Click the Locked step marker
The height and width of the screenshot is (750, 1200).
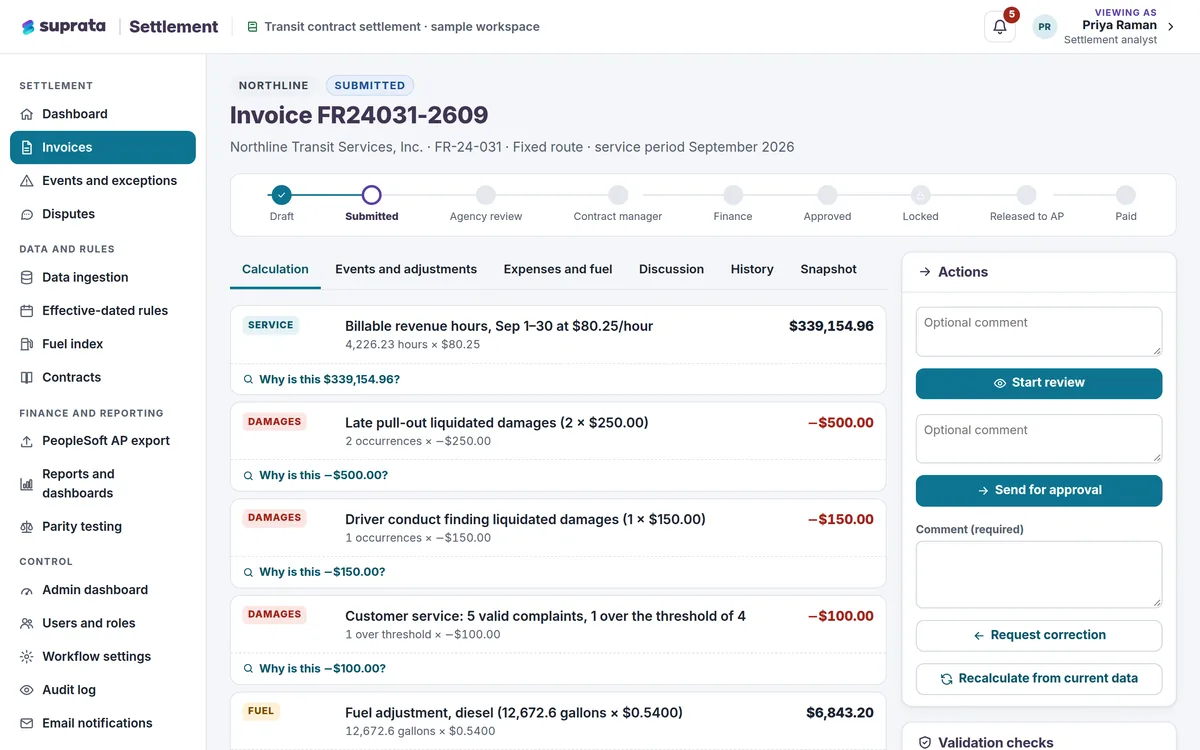pyautogui.click(x=921, y=195)
